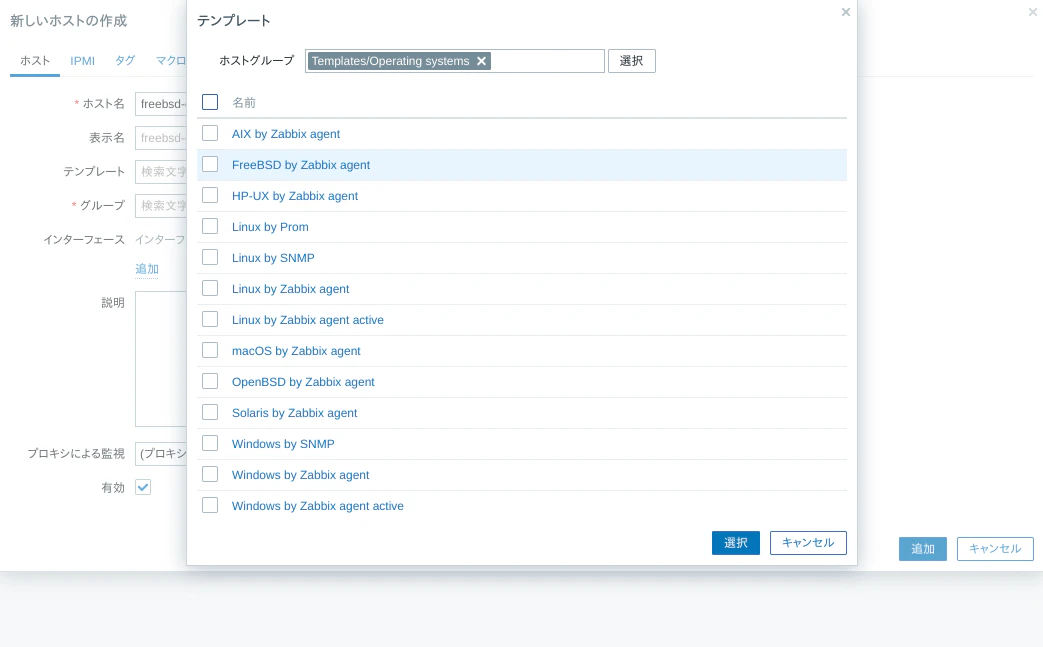Focus the テンプレート search field in host form
The image size is (1043, 647).
point(161,172)
